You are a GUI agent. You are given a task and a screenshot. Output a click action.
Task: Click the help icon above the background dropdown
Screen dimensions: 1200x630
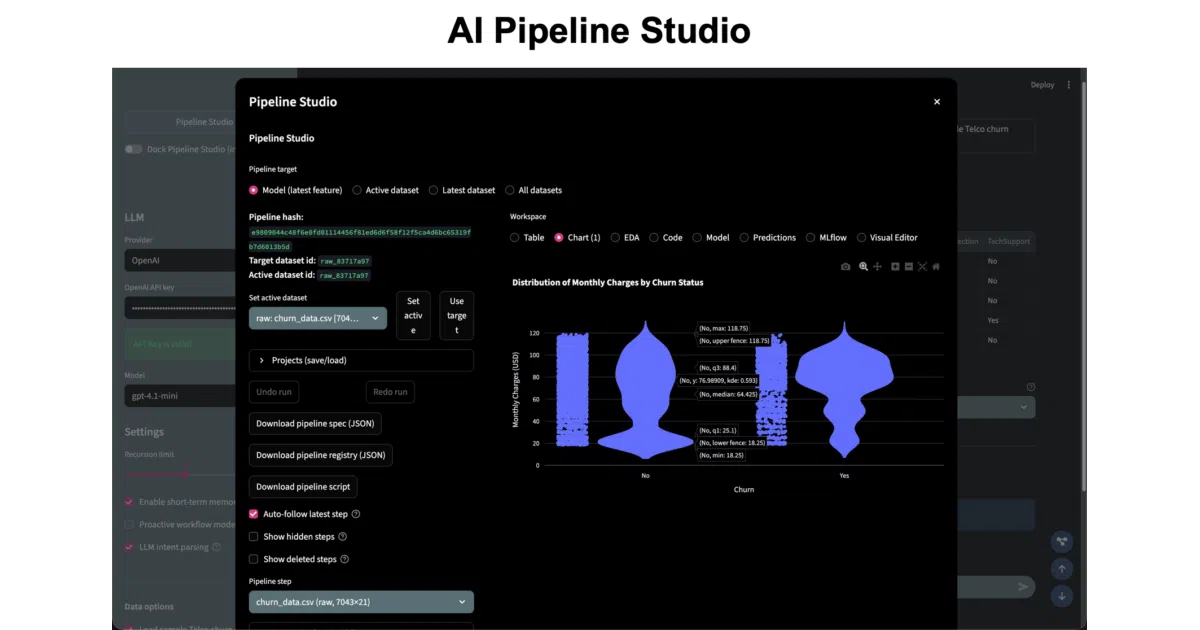(x=1030, y=387)
